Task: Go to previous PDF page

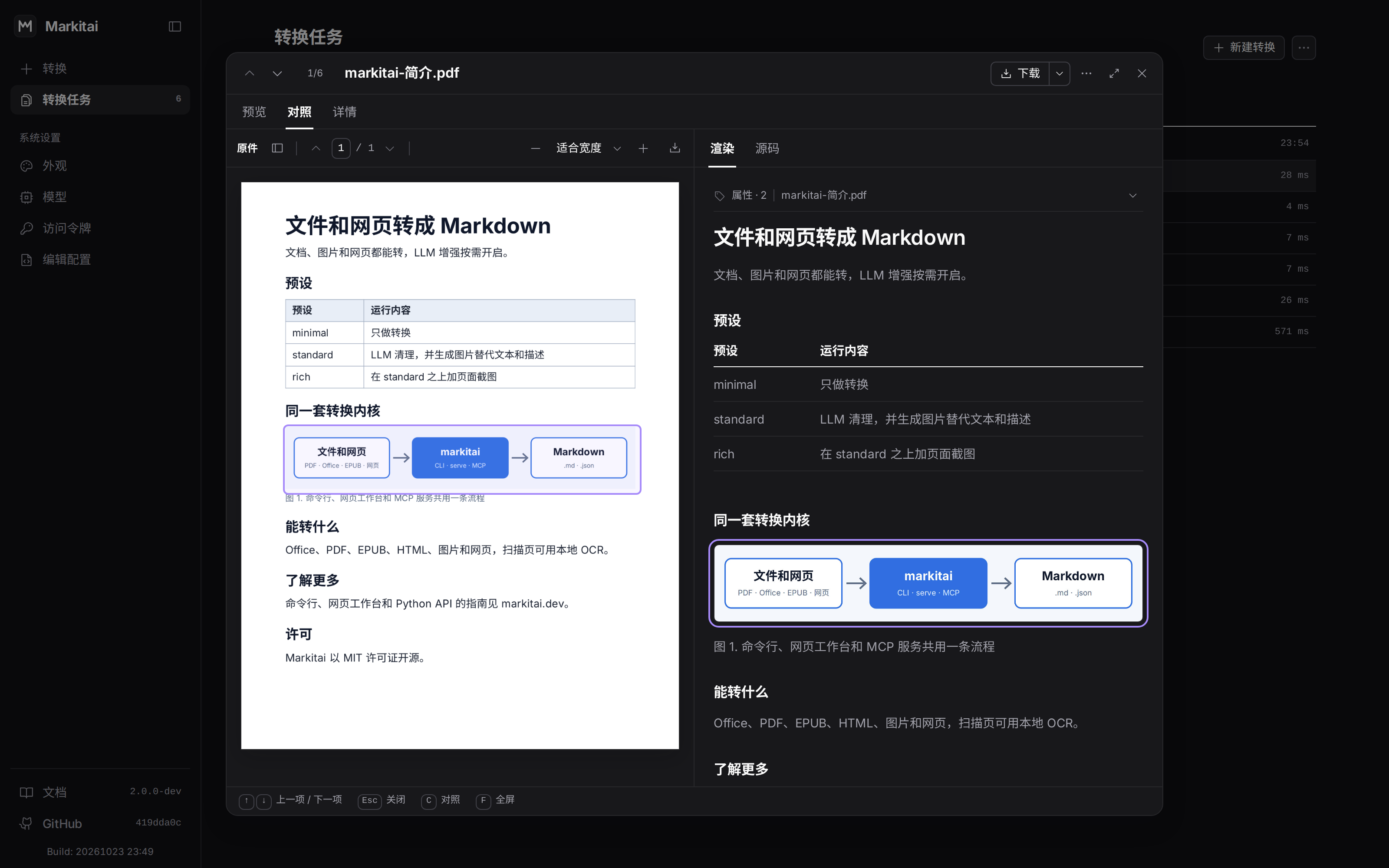Action: [x=316, y=148]
